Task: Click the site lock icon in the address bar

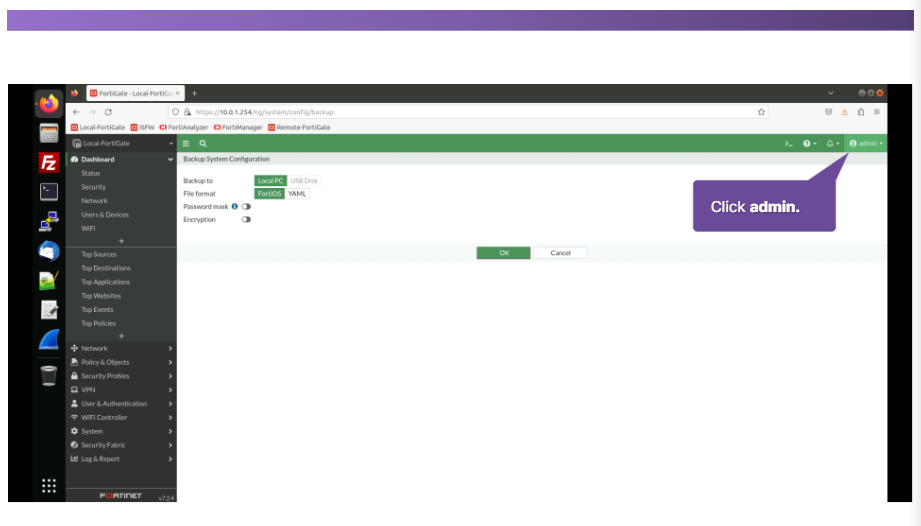Action: 187,112
